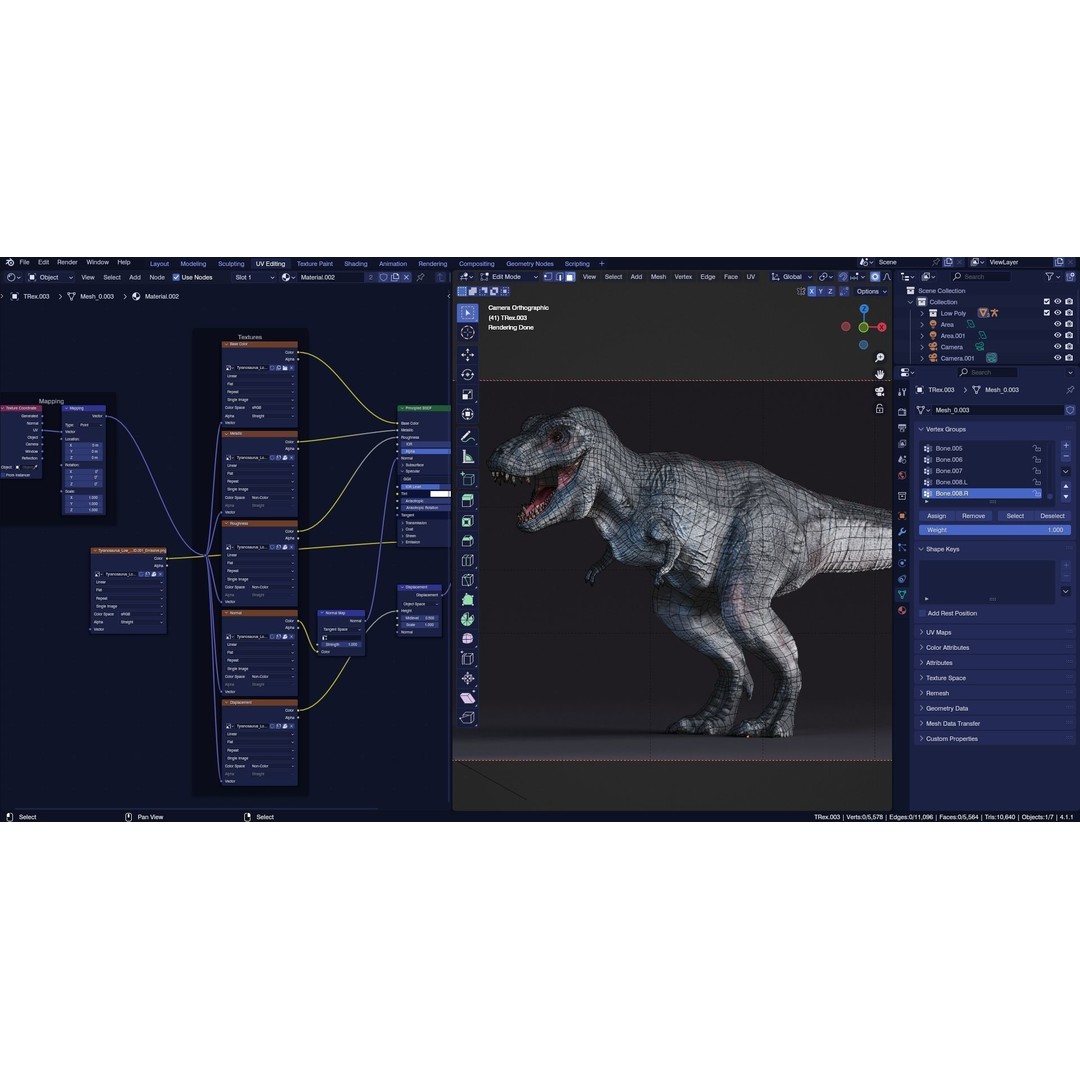Image resolution: width=1080 pixels, height=1080 pixels.
Task: Hide Camera.001 via eye icon
Action: coord(1058,358)
